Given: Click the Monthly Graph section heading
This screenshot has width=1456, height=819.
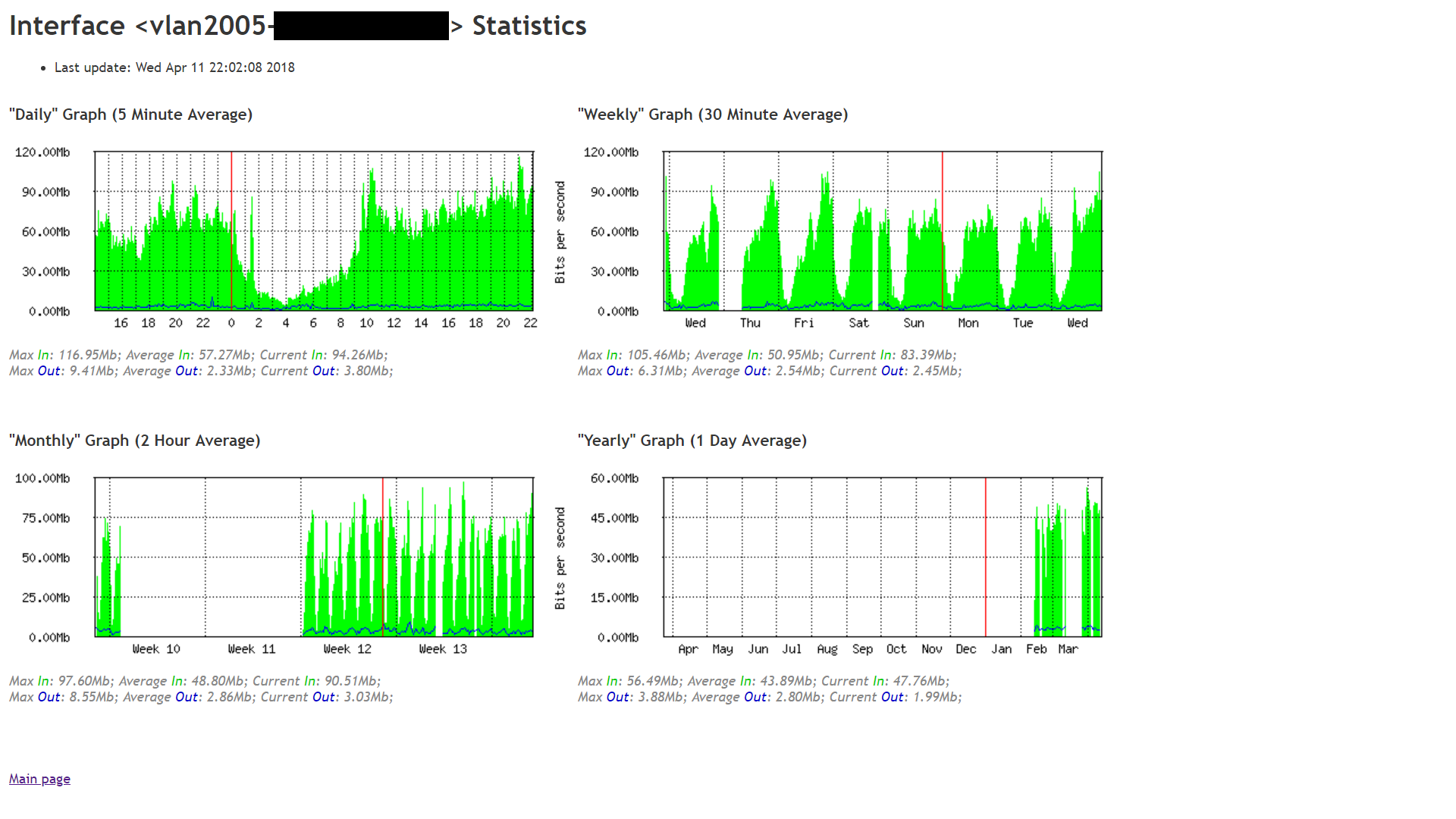Looking at the screenshot, I should coord(134,440).
